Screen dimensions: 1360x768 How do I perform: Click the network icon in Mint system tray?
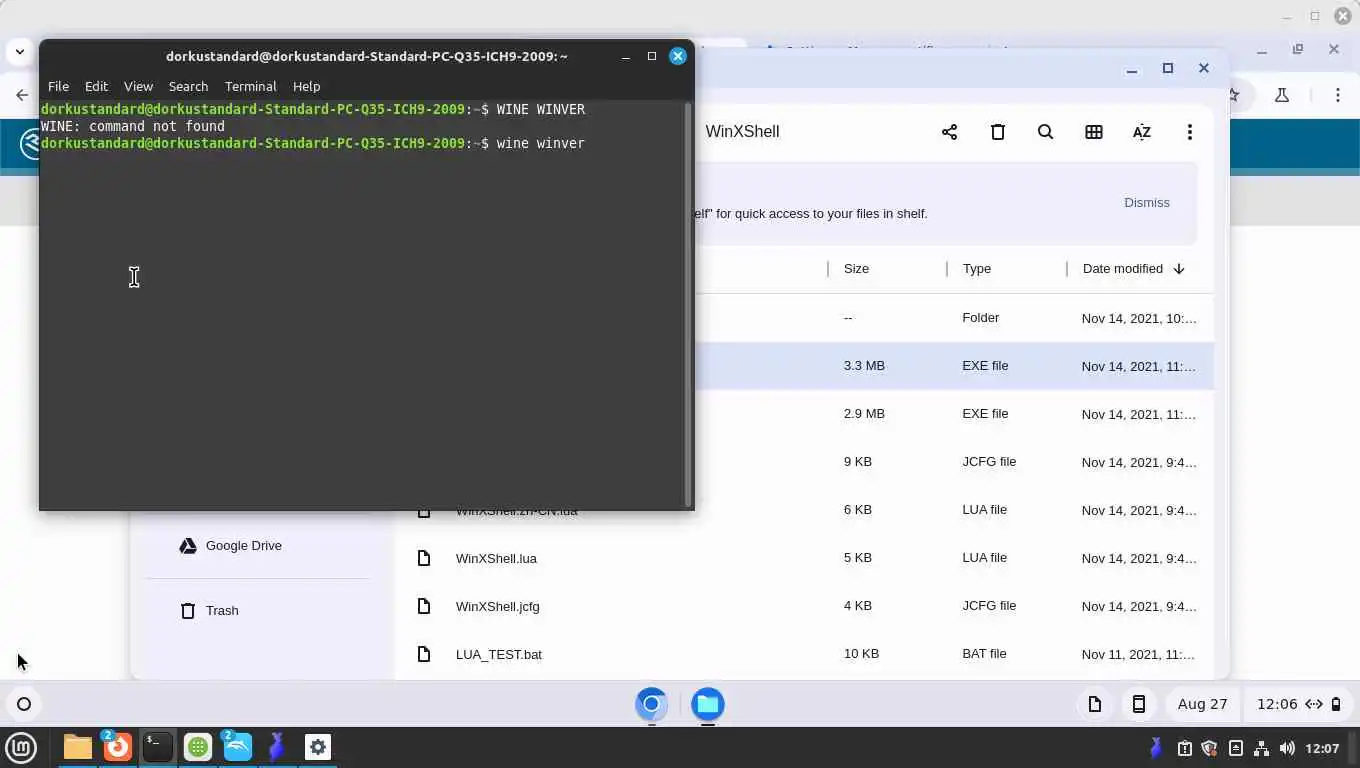click(x=1261, y=748)
